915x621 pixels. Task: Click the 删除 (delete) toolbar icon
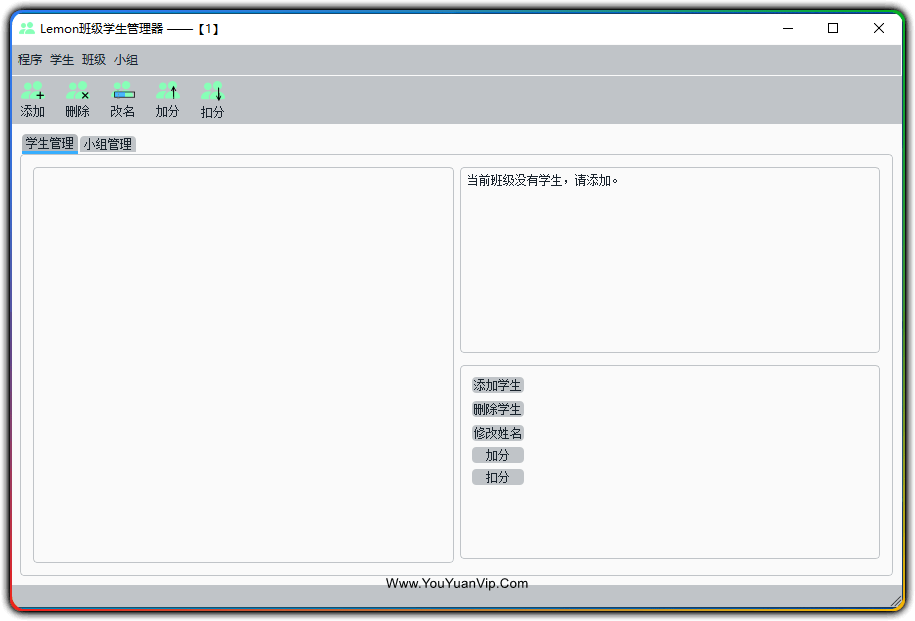tap(77, 92)
